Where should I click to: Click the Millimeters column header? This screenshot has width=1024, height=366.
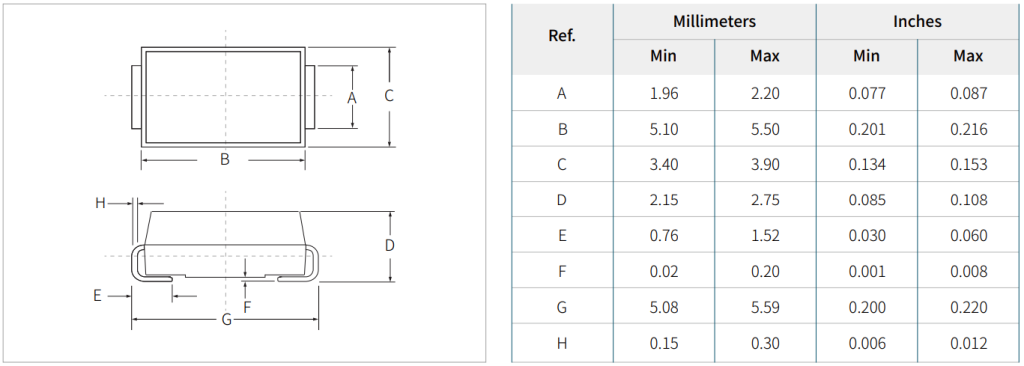pos(714,22)
